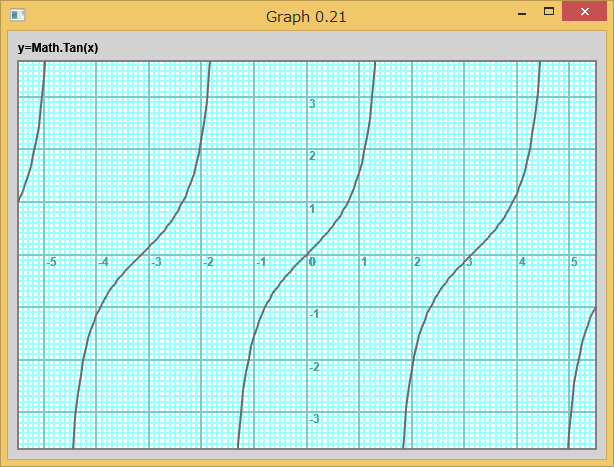The height and width of the screenshot is (467, 614).
Task: Click the x-axis label -3
Action: point(156,261)
